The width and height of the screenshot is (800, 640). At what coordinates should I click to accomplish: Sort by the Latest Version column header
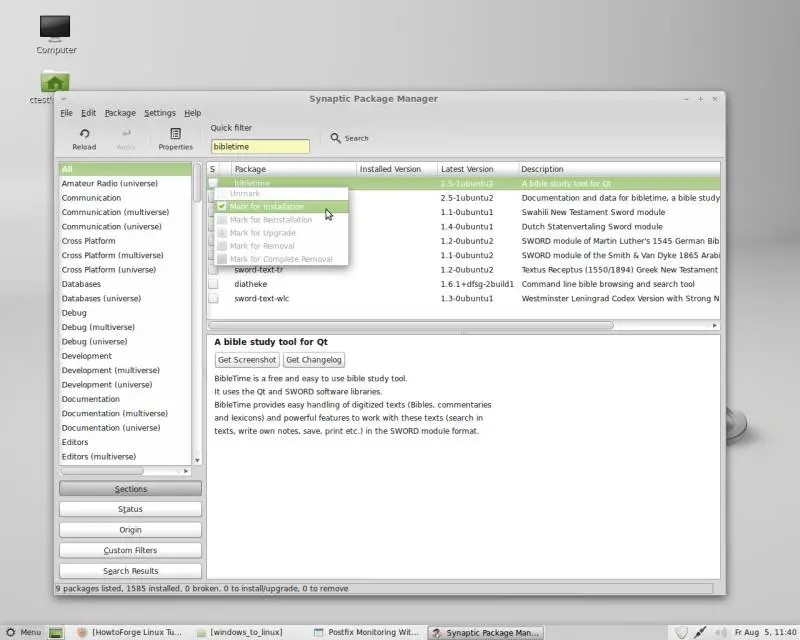(478, 169)
